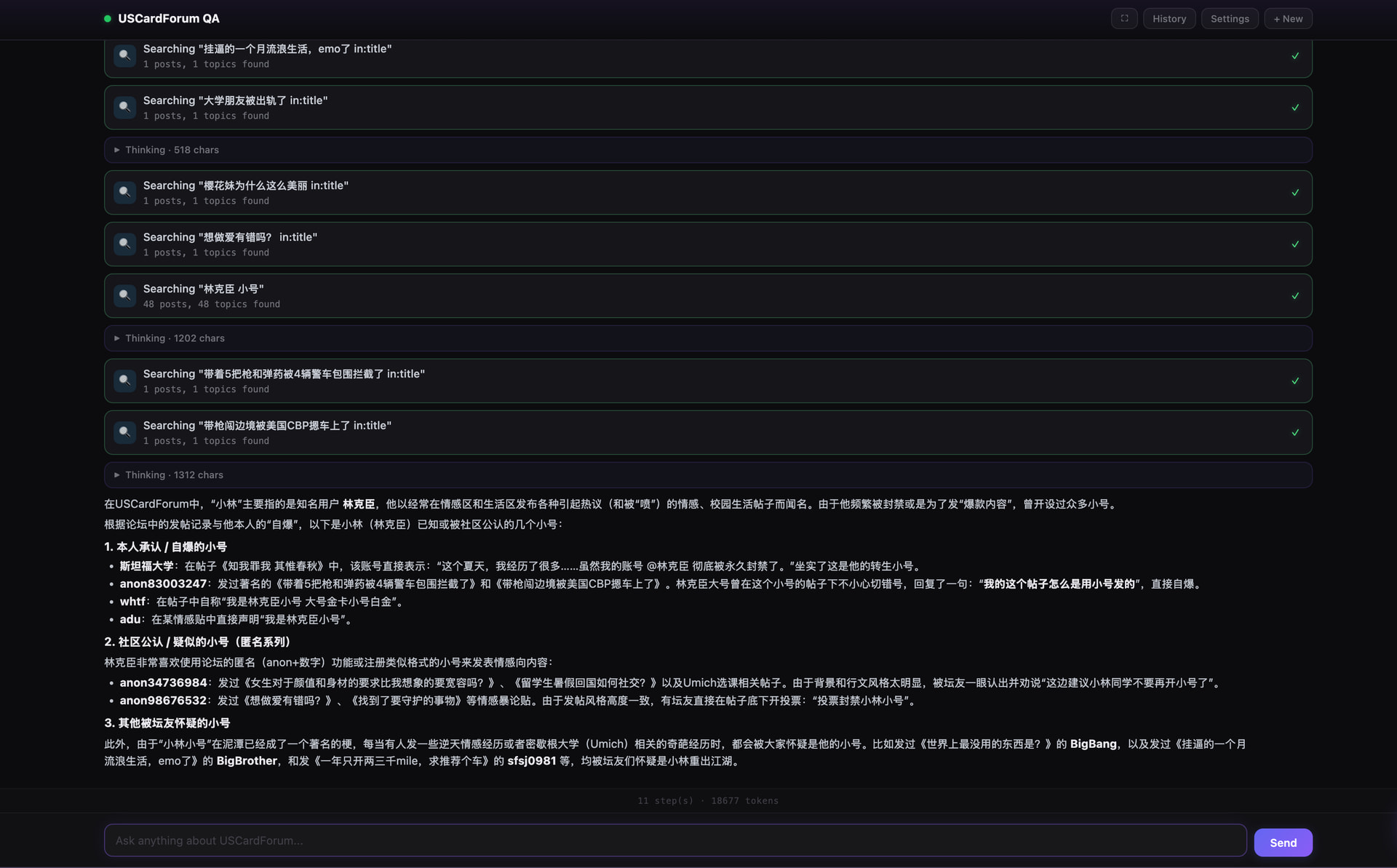Image resolution: width=1397 pixels, height=868 pixels.
Task: Start a new chat with + New
Action: (1287, 19)
